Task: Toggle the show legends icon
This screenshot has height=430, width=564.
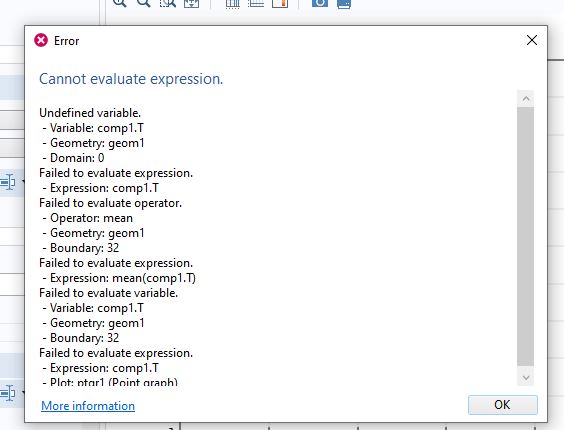Action: tap(280, 3)
